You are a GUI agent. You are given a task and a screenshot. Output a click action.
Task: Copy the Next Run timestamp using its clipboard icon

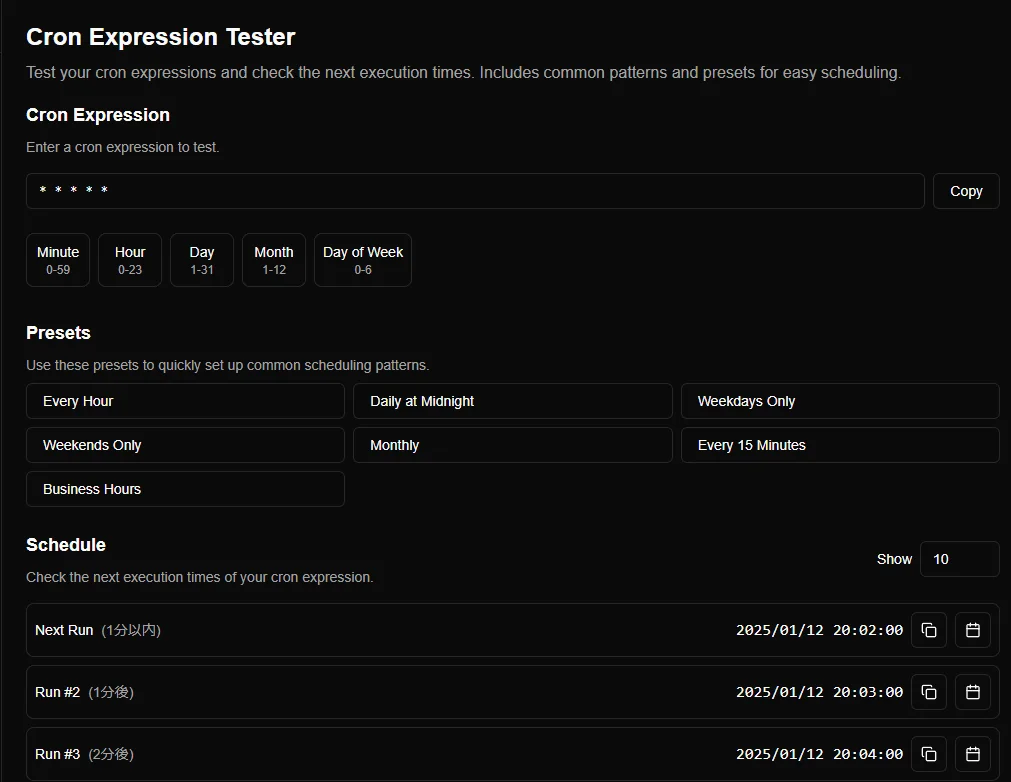point(928,630)
